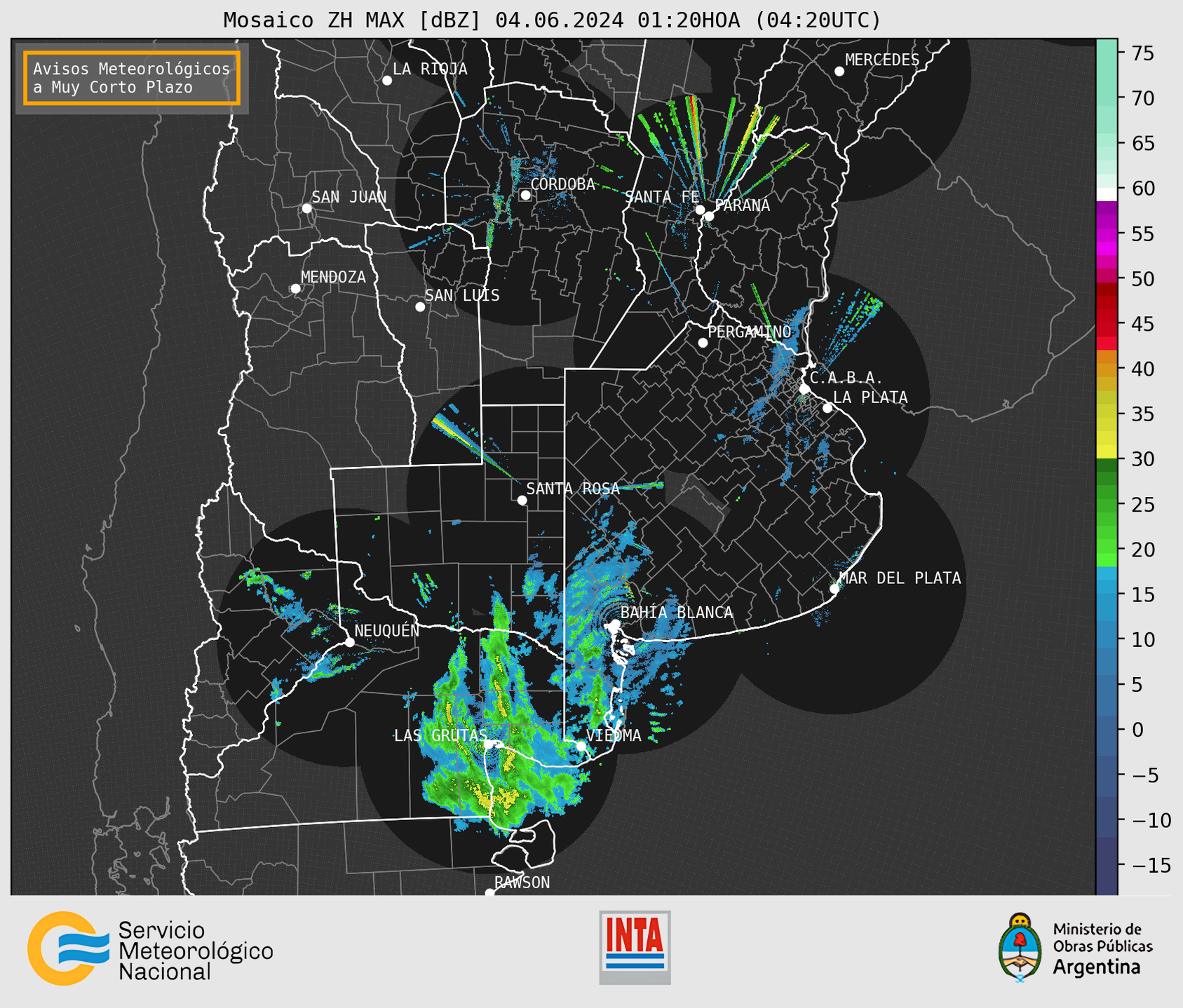Click the MERCEDES map label

[881, 60]
